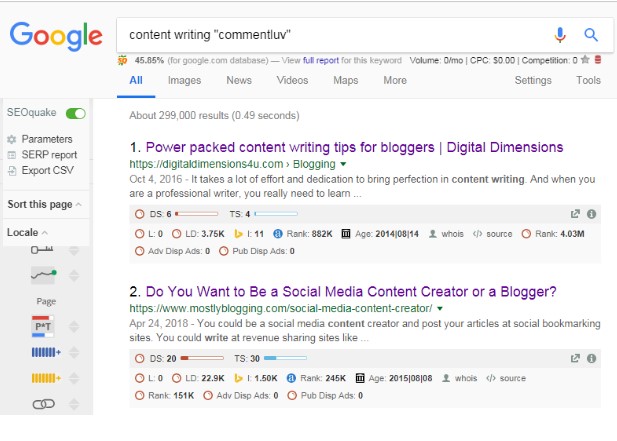Click the blue search magnifier icon
This screenshot has width=617, height=441.
(x=591, y=35)
